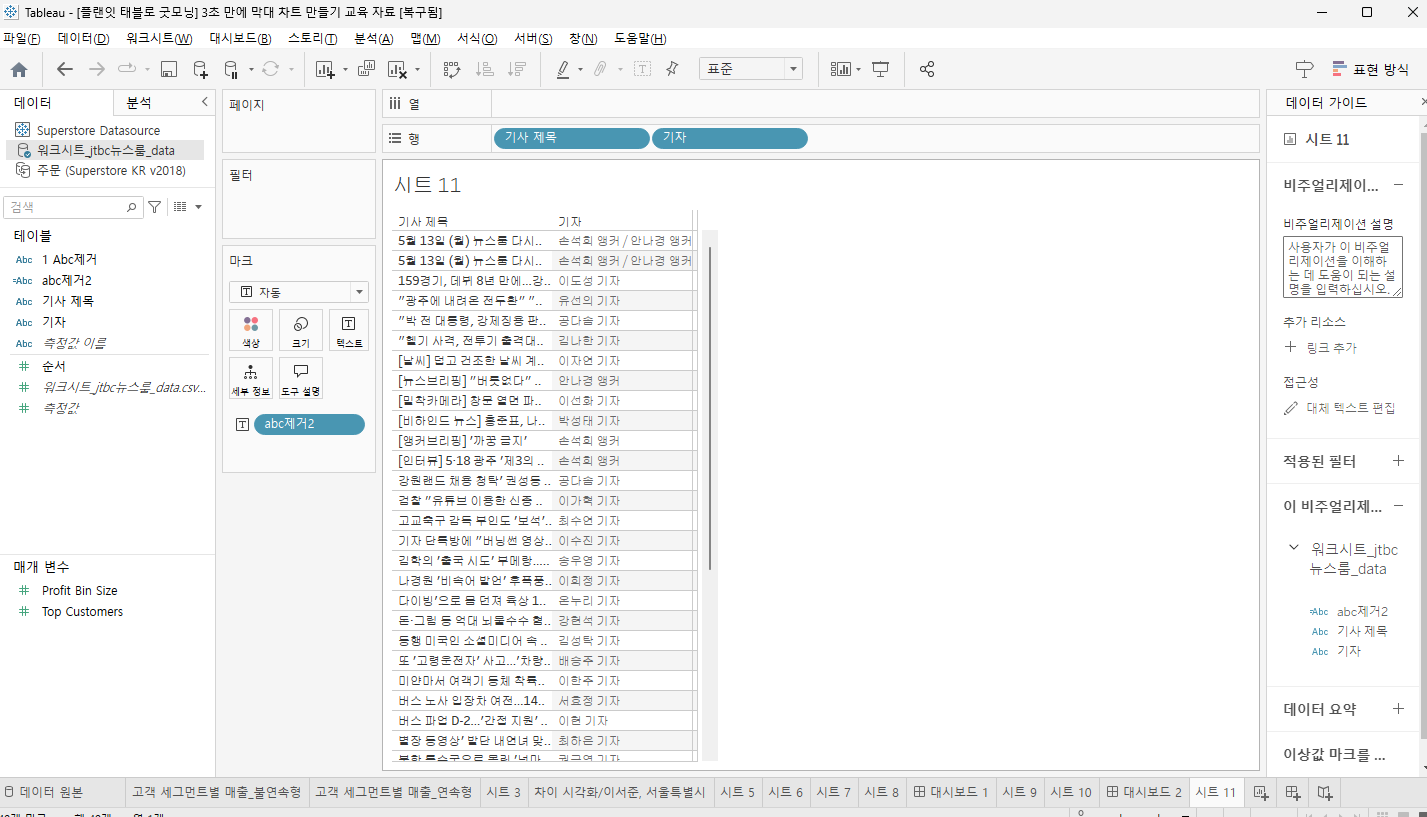Screen dimensions: 1427x817
Task: Switch to the 대시보드 1 sheet tab
Action: click(950, 792)
